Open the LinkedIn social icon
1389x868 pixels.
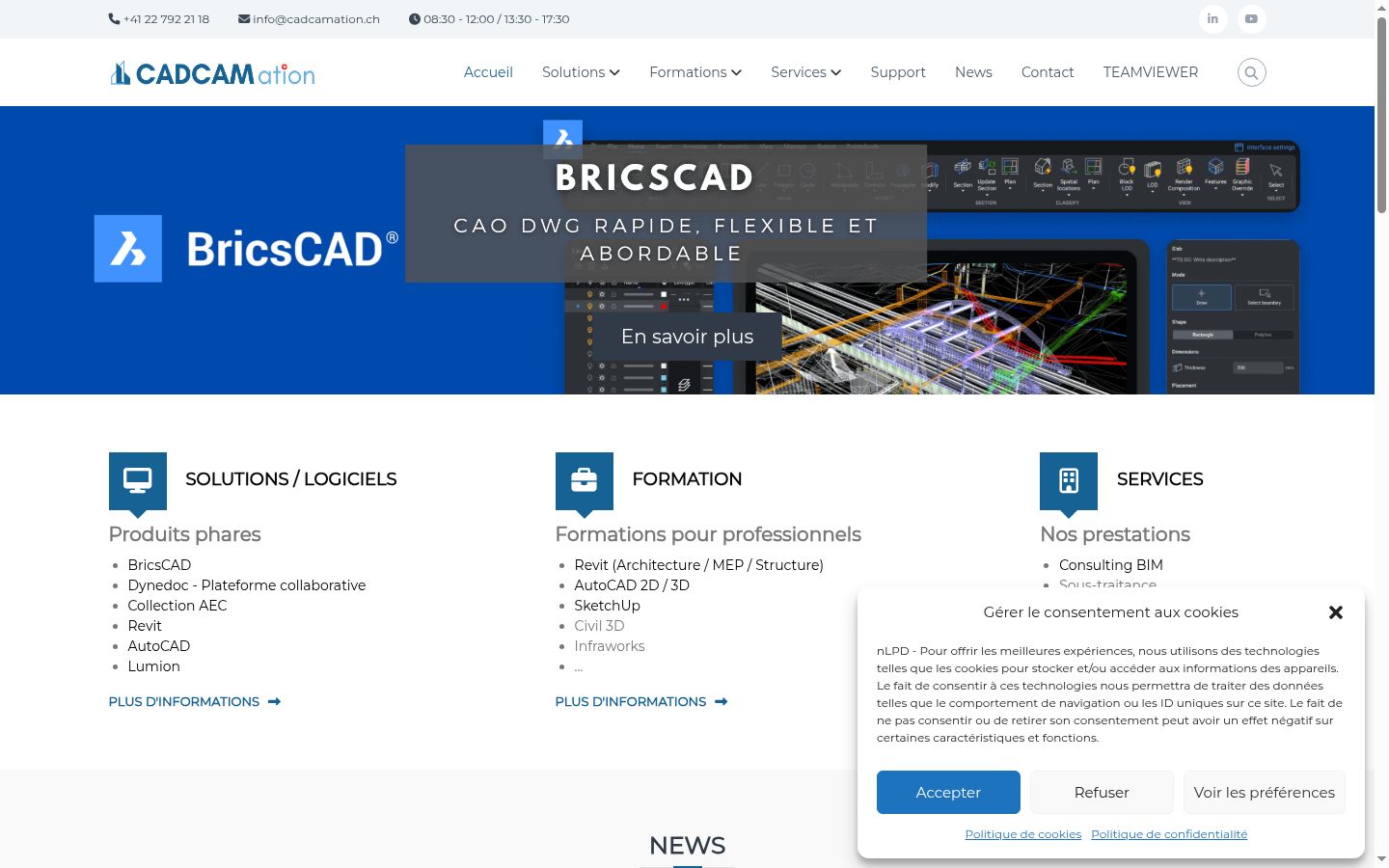coord(1212,19)
